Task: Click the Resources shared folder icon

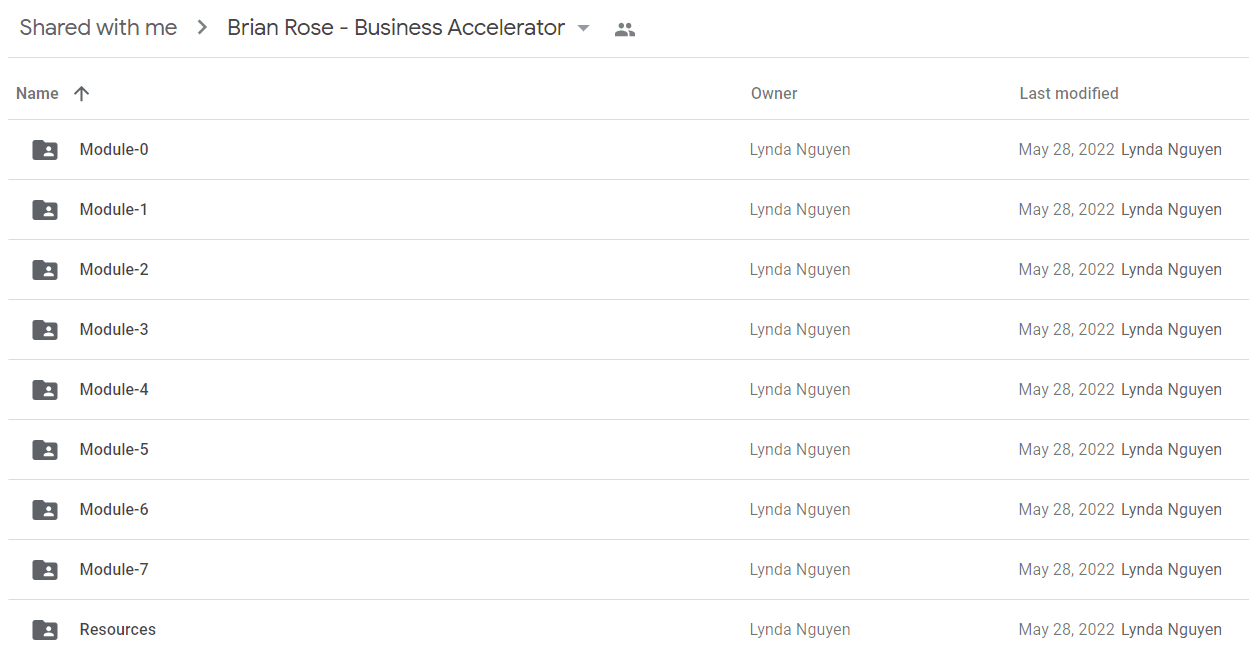Action: coord(45,630)
